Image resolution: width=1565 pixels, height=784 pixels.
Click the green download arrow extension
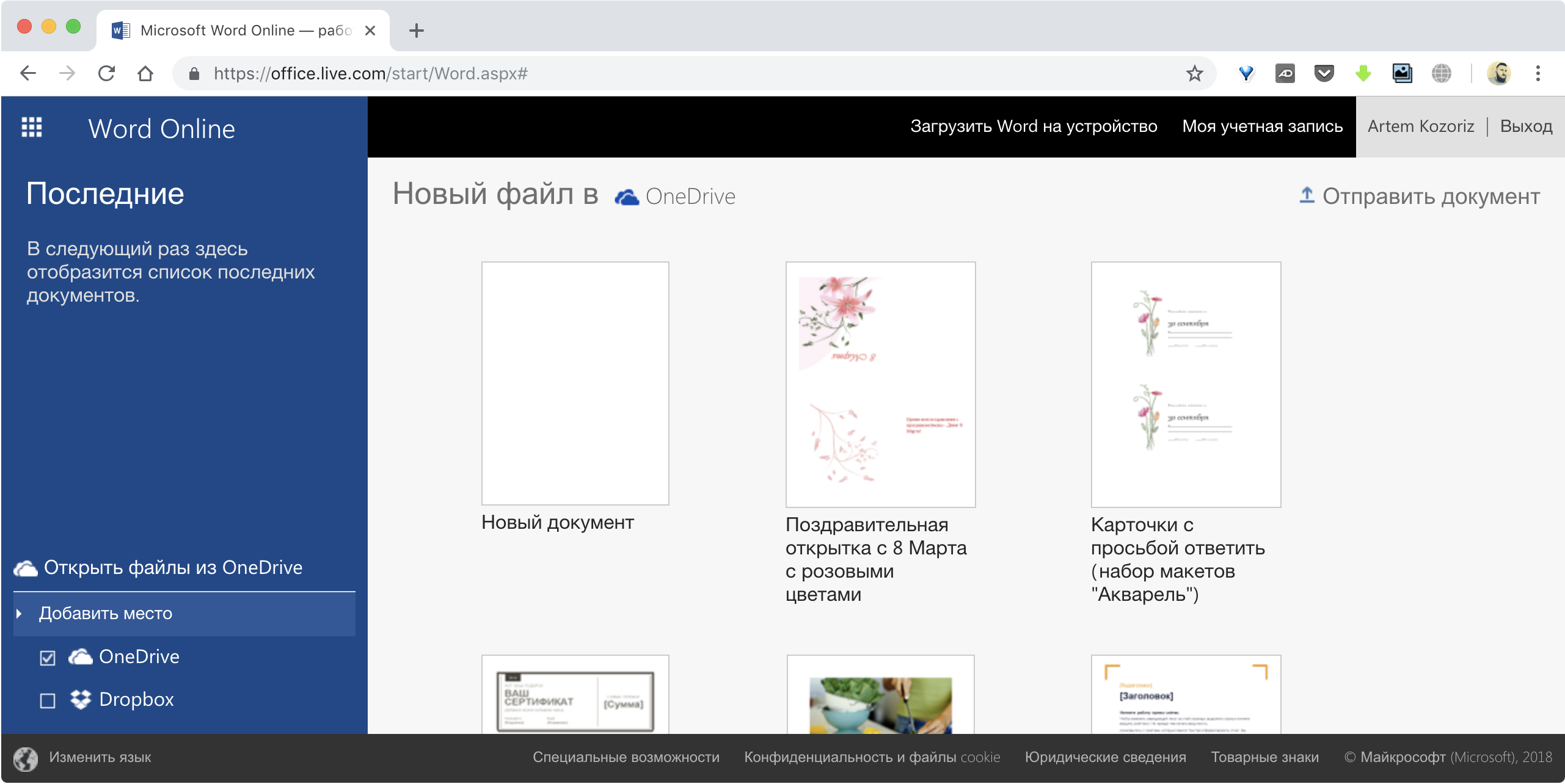point(1363,74)
